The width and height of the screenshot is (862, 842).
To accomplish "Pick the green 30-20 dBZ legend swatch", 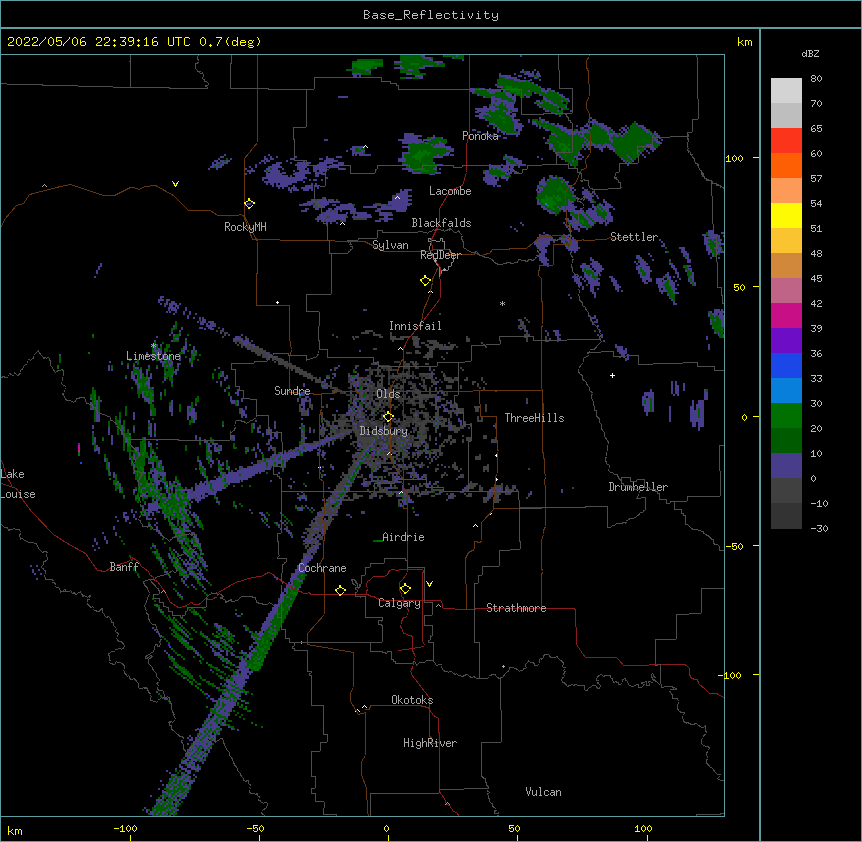I will click(786, 416).
